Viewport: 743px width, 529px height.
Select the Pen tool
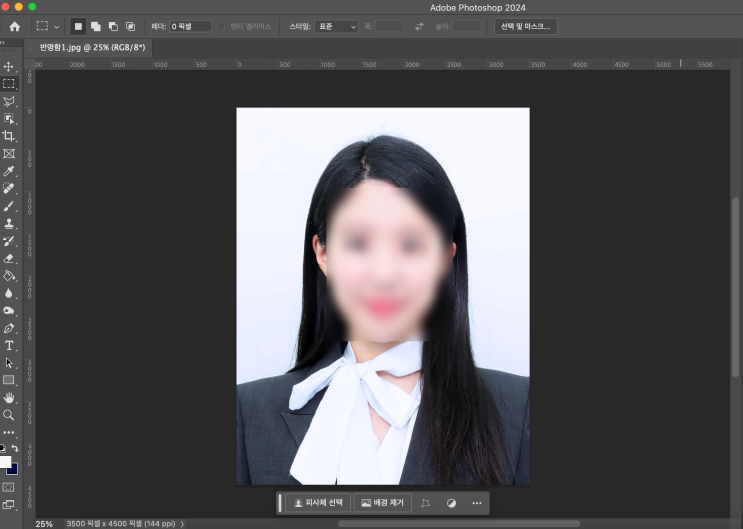(x=9, y=328)
